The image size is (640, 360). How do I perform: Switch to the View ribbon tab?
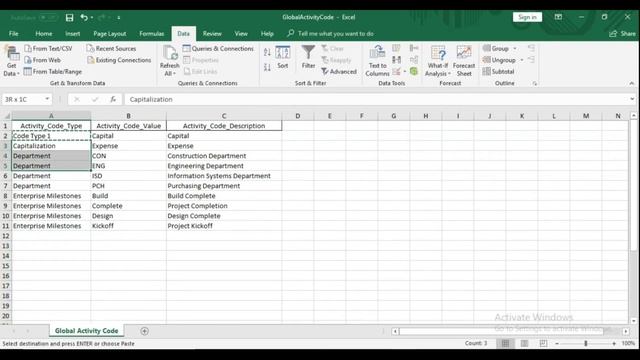241,33
